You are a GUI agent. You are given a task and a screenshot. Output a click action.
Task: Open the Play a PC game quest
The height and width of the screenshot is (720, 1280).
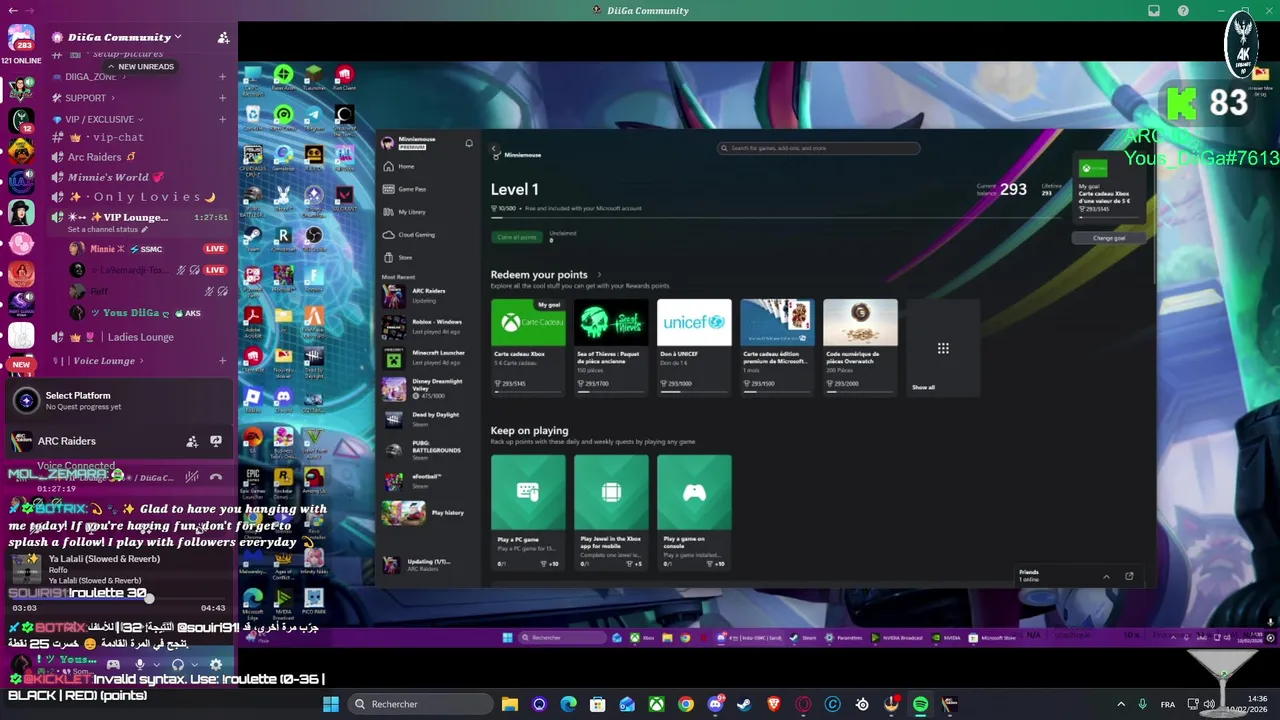(528, 513)
